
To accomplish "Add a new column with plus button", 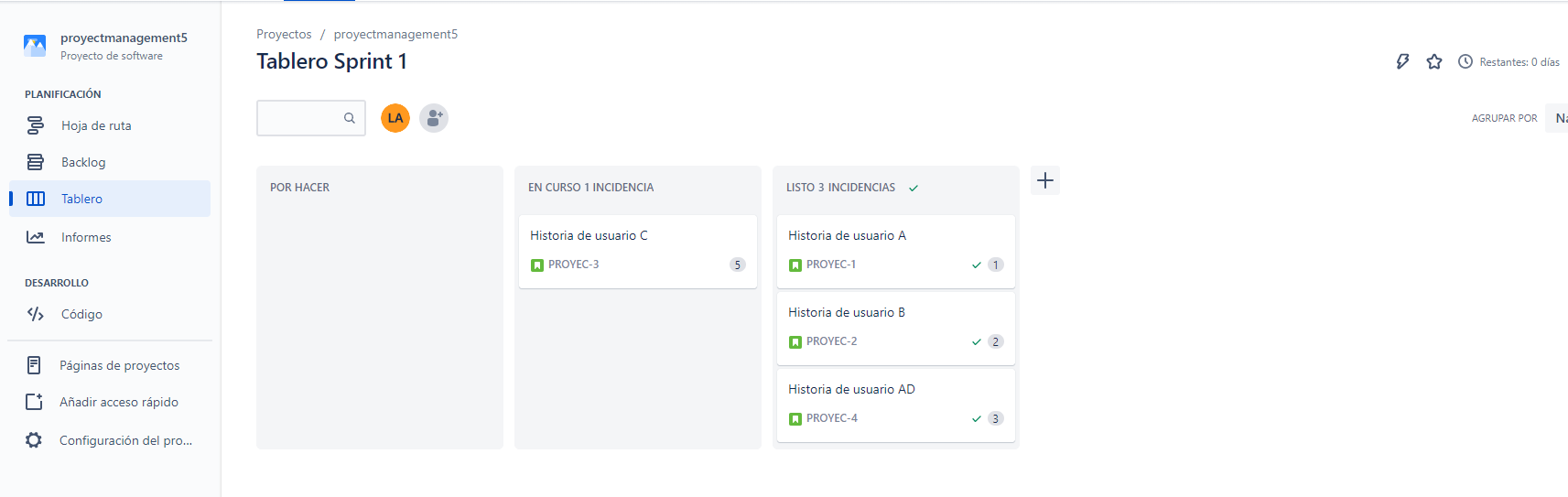I will pyautogui.click(x=1045, y=180).
